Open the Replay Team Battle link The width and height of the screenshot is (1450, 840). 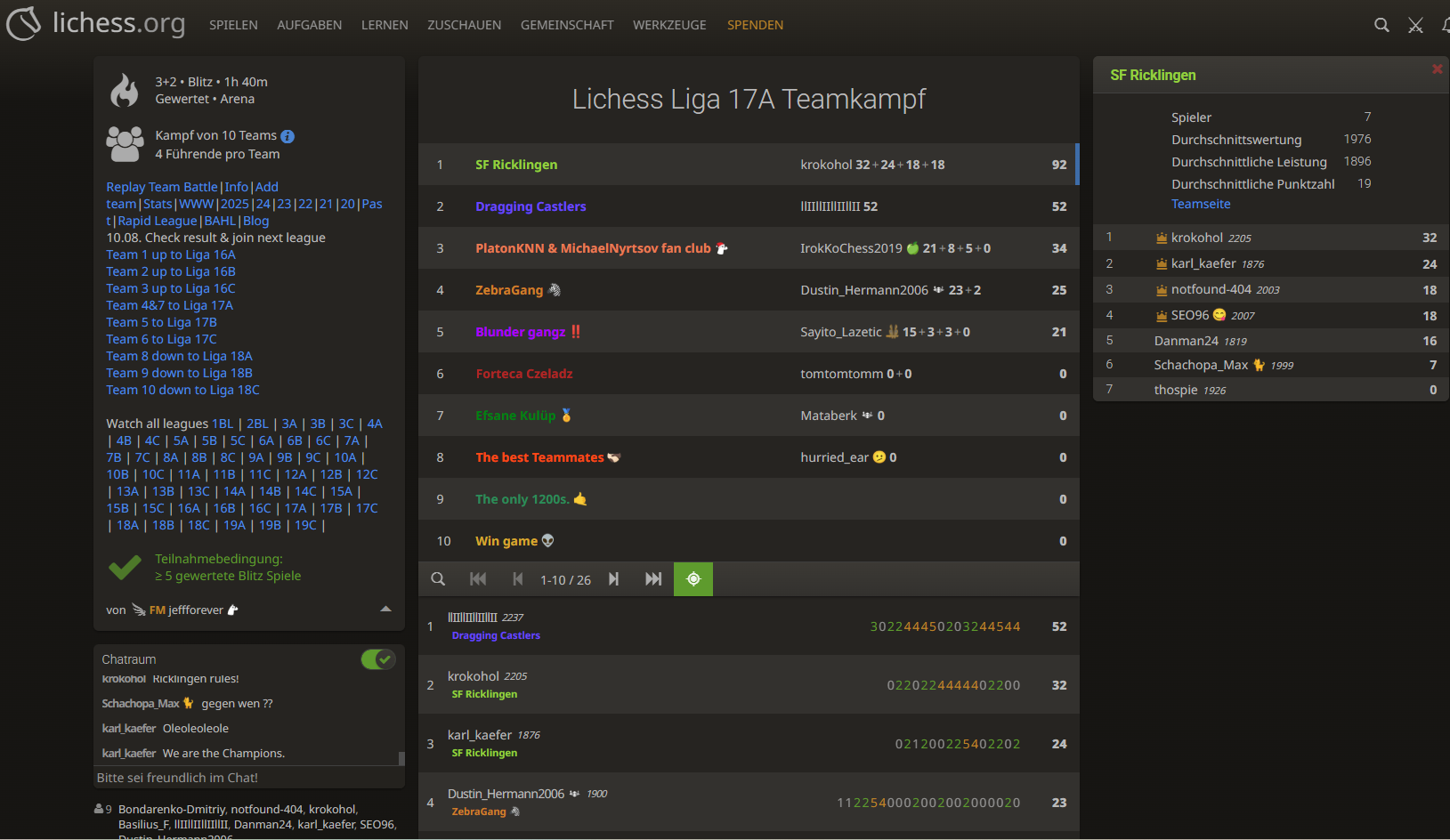tap(162, 187)
